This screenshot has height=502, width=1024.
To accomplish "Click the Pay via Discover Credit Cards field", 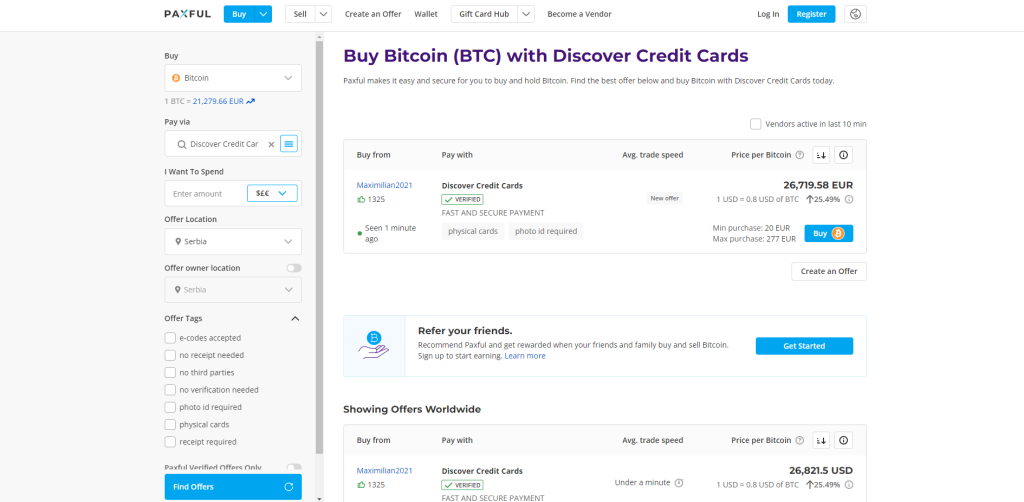I will coord(222,144).
